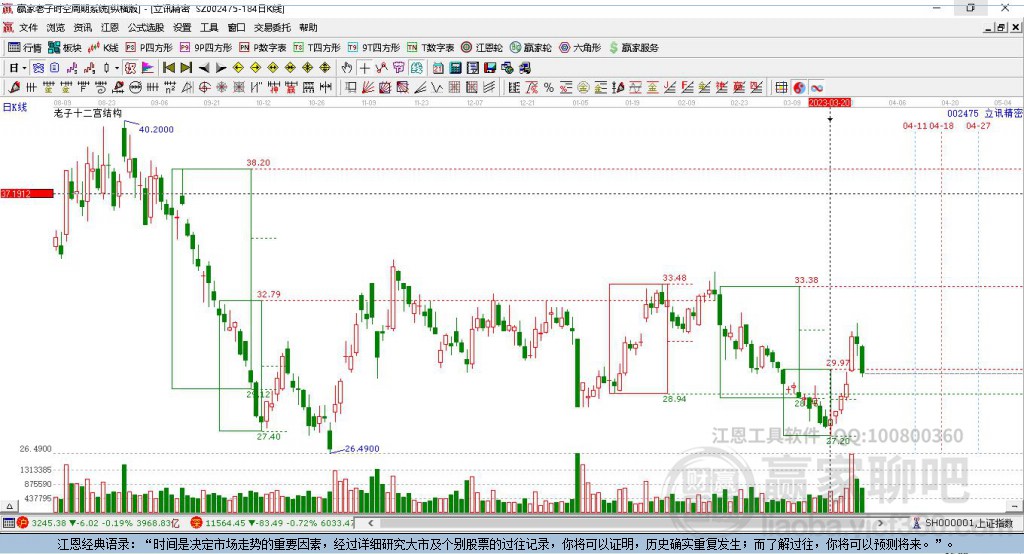Toggle the blue infinity symbol icon
The height and width of the screenshot is (554, 1024).
pos(816,88)
